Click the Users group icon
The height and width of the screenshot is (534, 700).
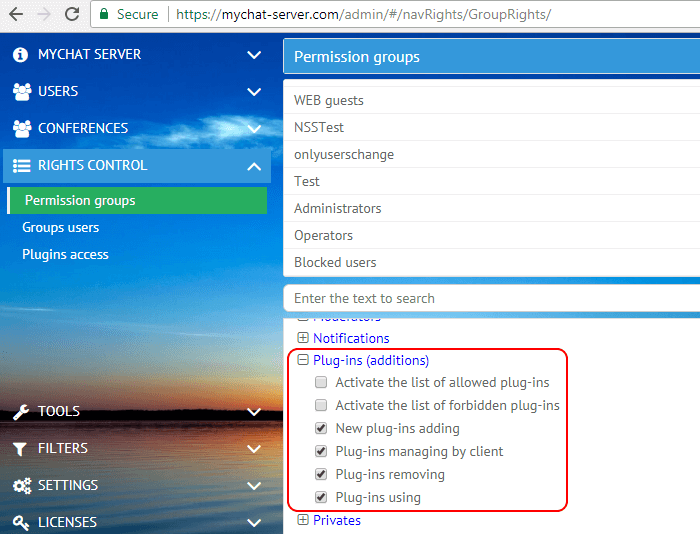point(21,92)
